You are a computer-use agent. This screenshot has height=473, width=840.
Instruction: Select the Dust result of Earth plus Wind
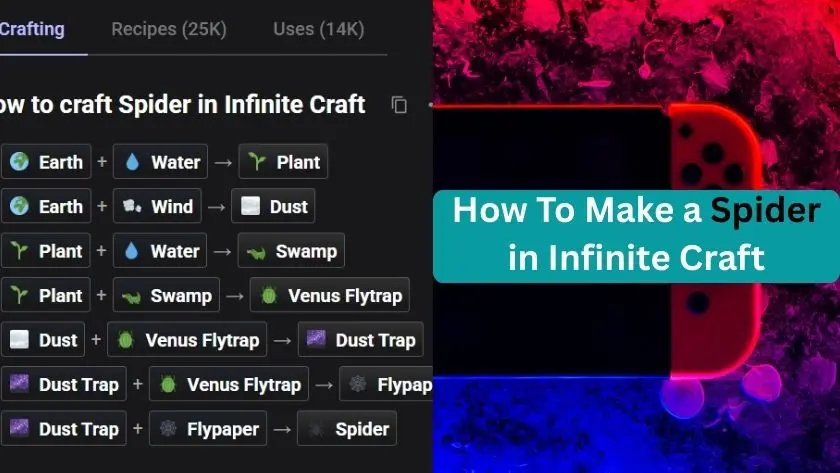[273, 206]
